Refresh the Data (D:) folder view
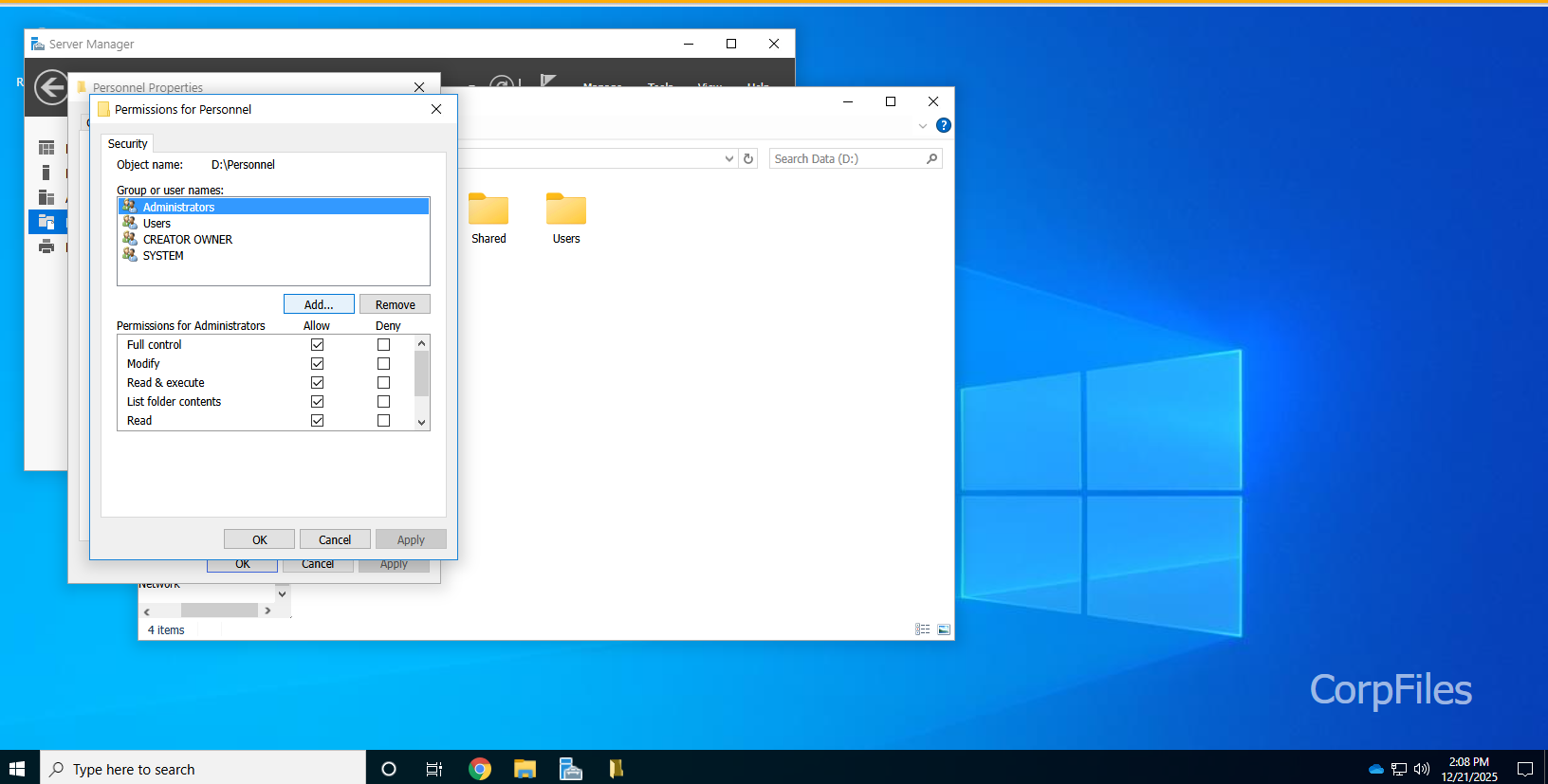Image resolution: width=1548 pixels, height=784 pixels. 748,159
